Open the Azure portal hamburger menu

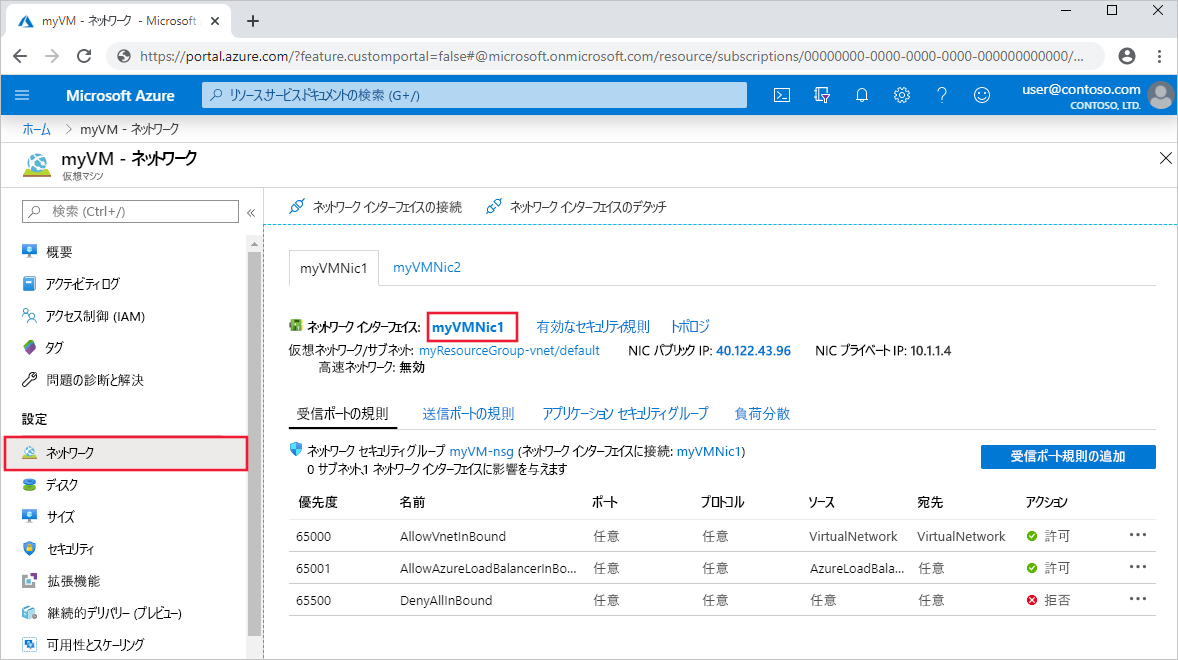pos(22,95)
